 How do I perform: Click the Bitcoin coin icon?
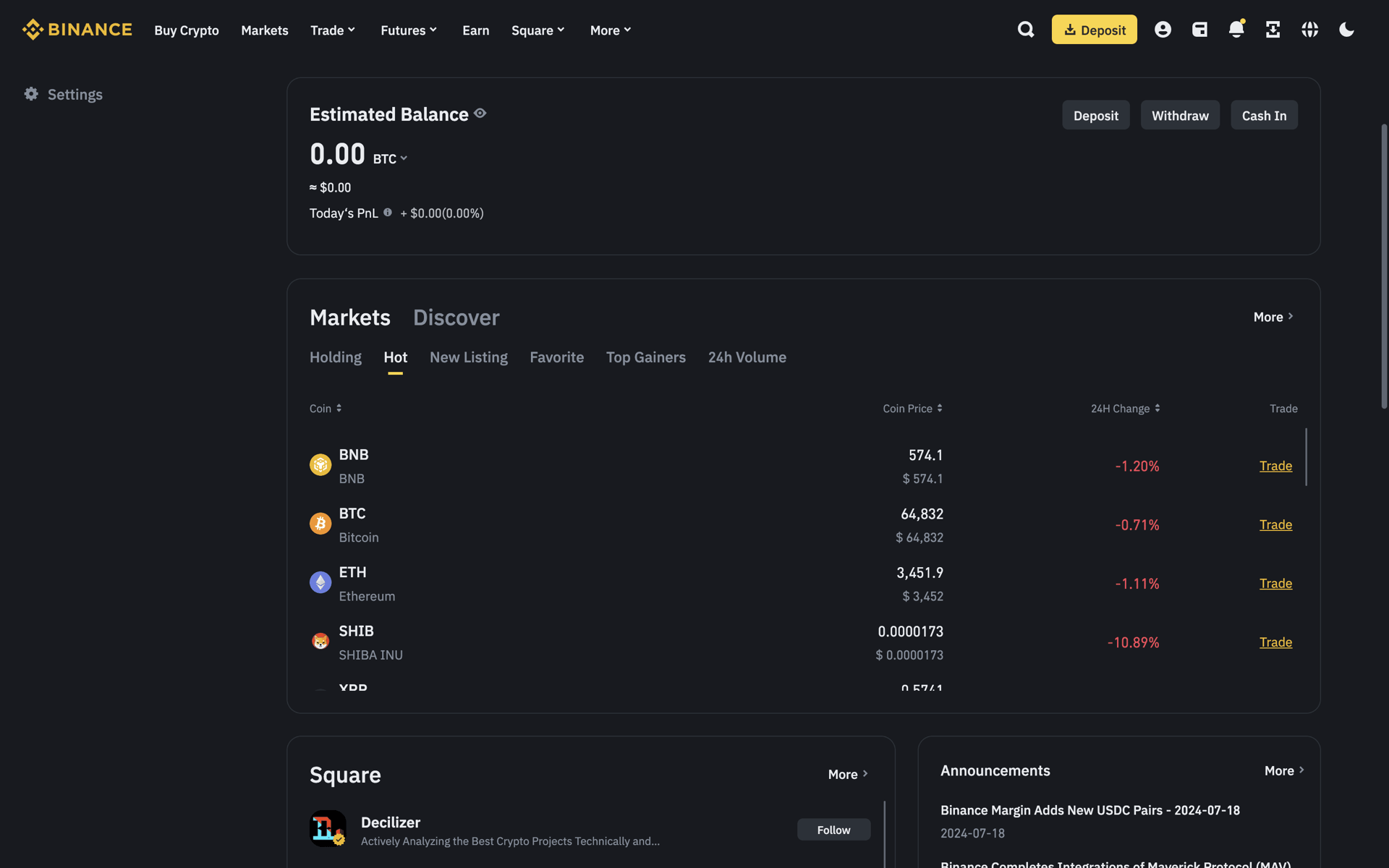320,523
